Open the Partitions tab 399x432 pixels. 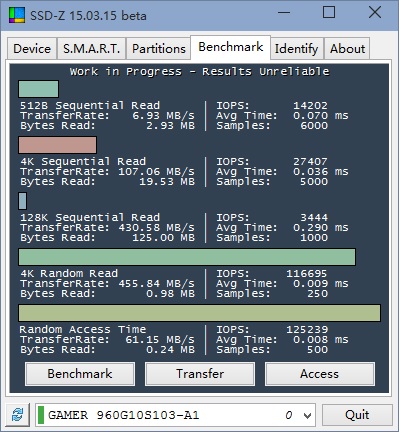tap(159, 49)
